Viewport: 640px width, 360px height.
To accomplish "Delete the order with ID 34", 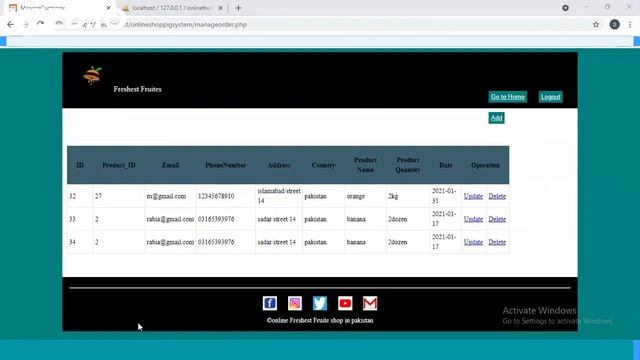I will pyautogui.click(x=497, y=242).
